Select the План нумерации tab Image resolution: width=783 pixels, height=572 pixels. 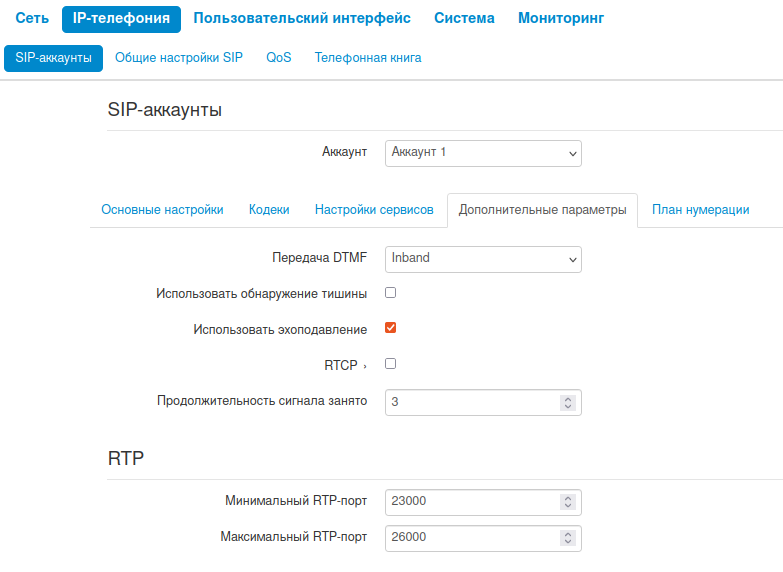point(700,210)
